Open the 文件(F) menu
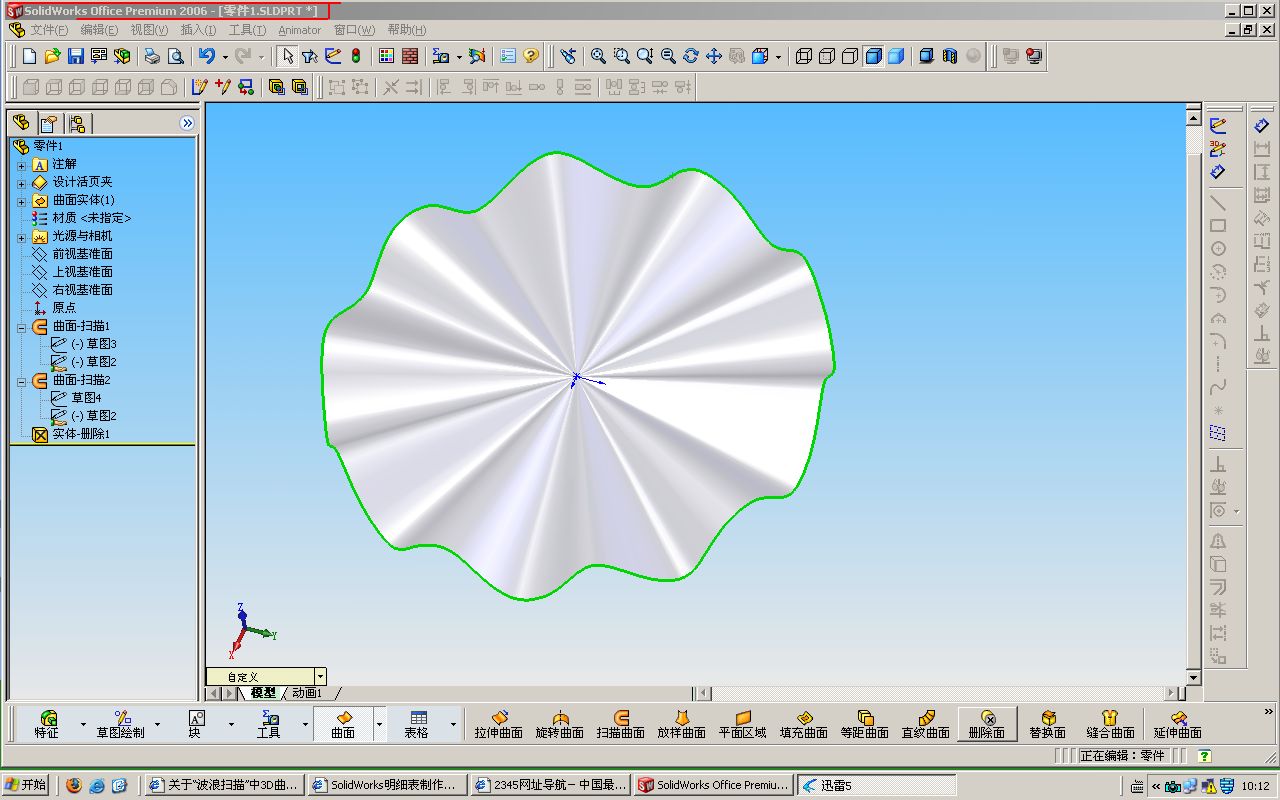 coord(49,30)
